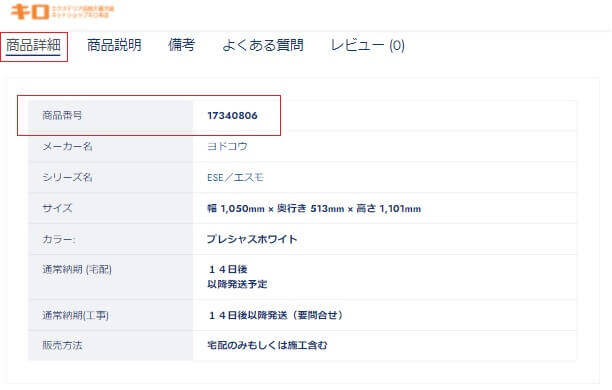Select product number 17340806

pos(232,116)
